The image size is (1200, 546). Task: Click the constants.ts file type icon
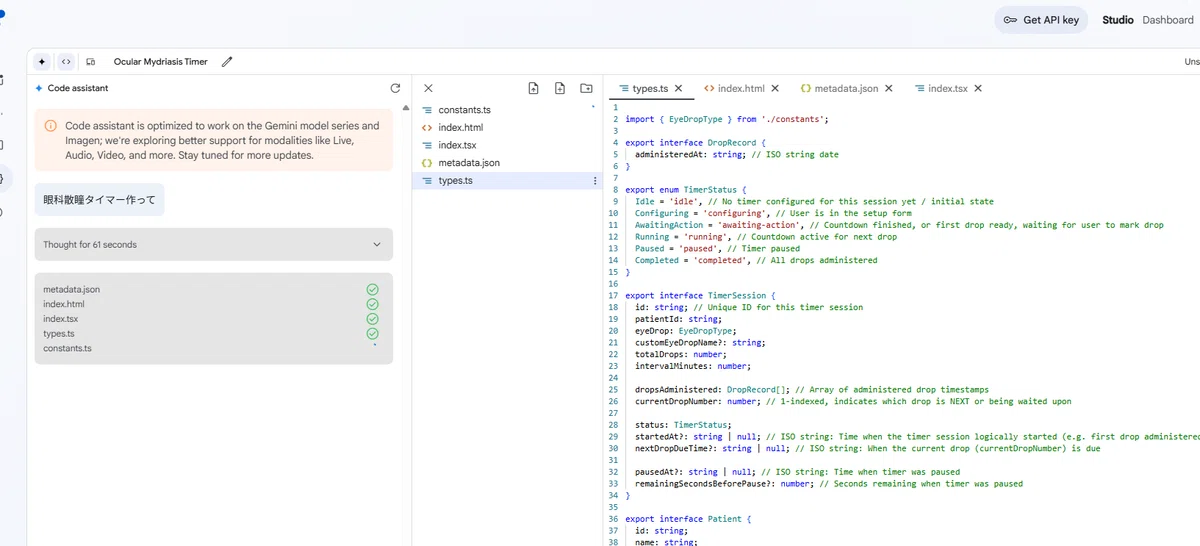click(x=427, y=110)
